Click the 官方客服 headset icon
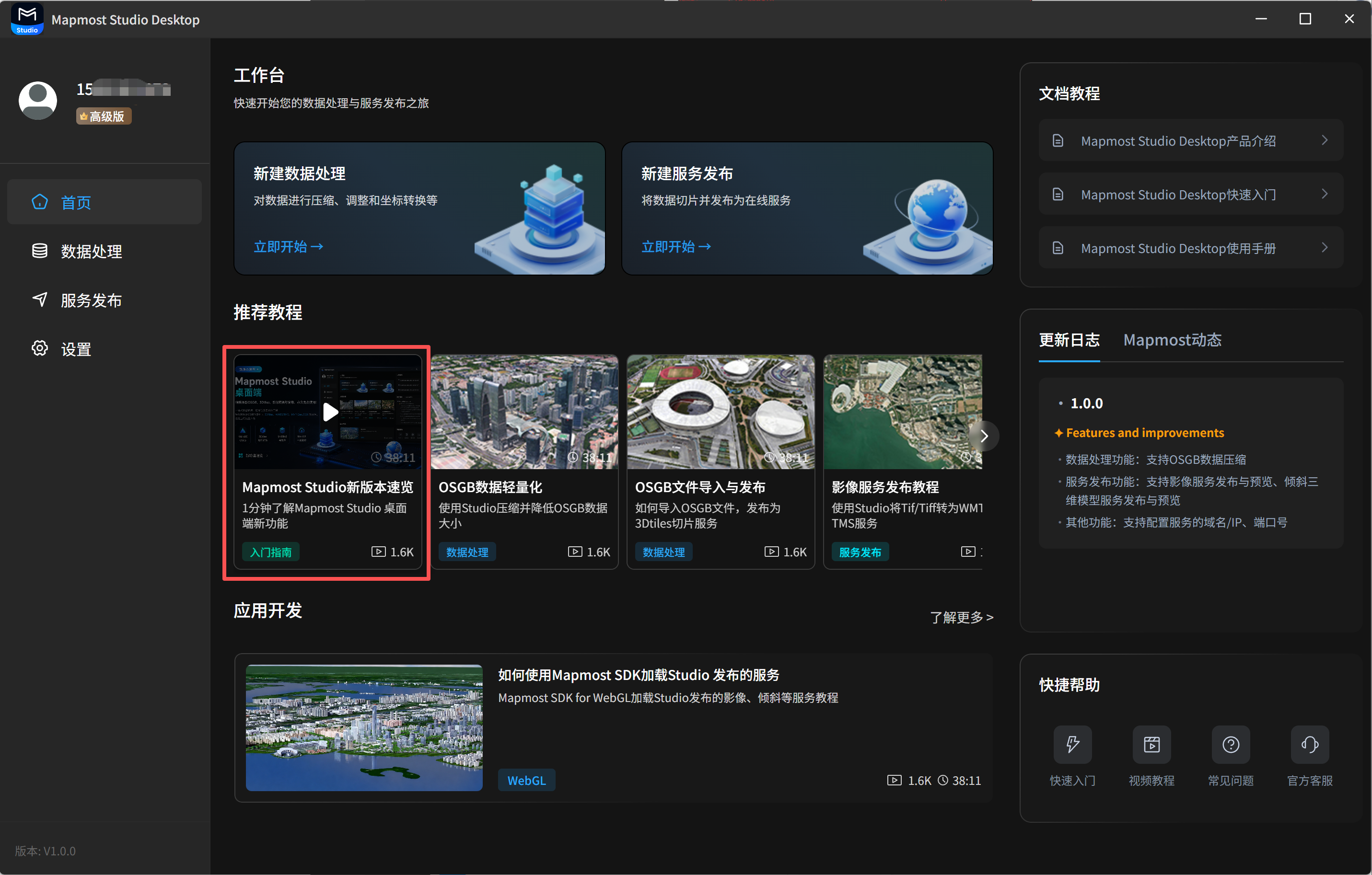 (1310, 744)
